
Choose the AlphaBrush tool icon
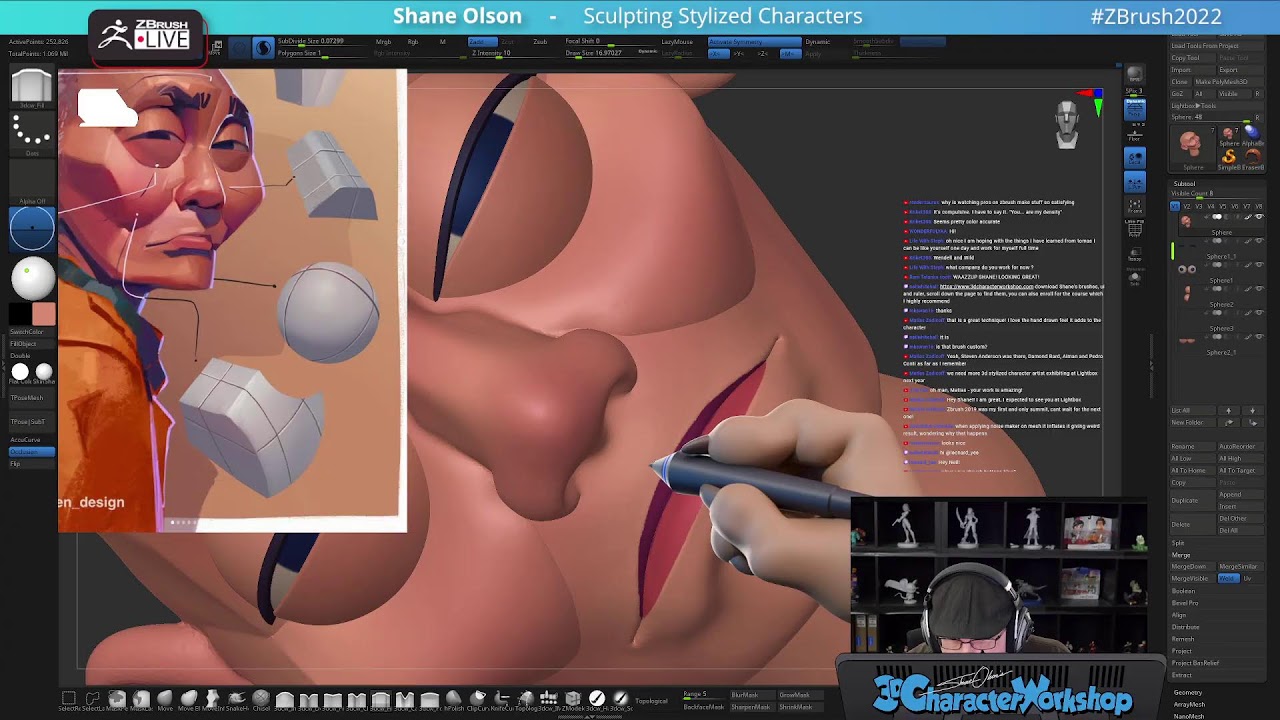point(1253,135)
